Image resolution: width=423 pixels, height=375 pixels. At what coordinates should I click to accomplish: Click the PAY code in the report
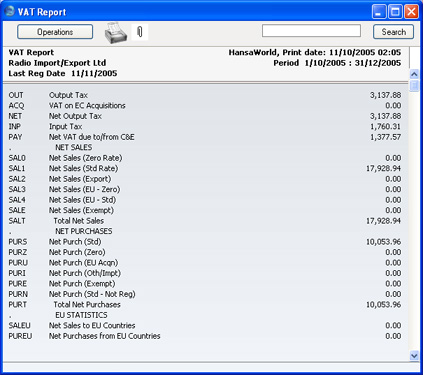(x=15, y=137)
